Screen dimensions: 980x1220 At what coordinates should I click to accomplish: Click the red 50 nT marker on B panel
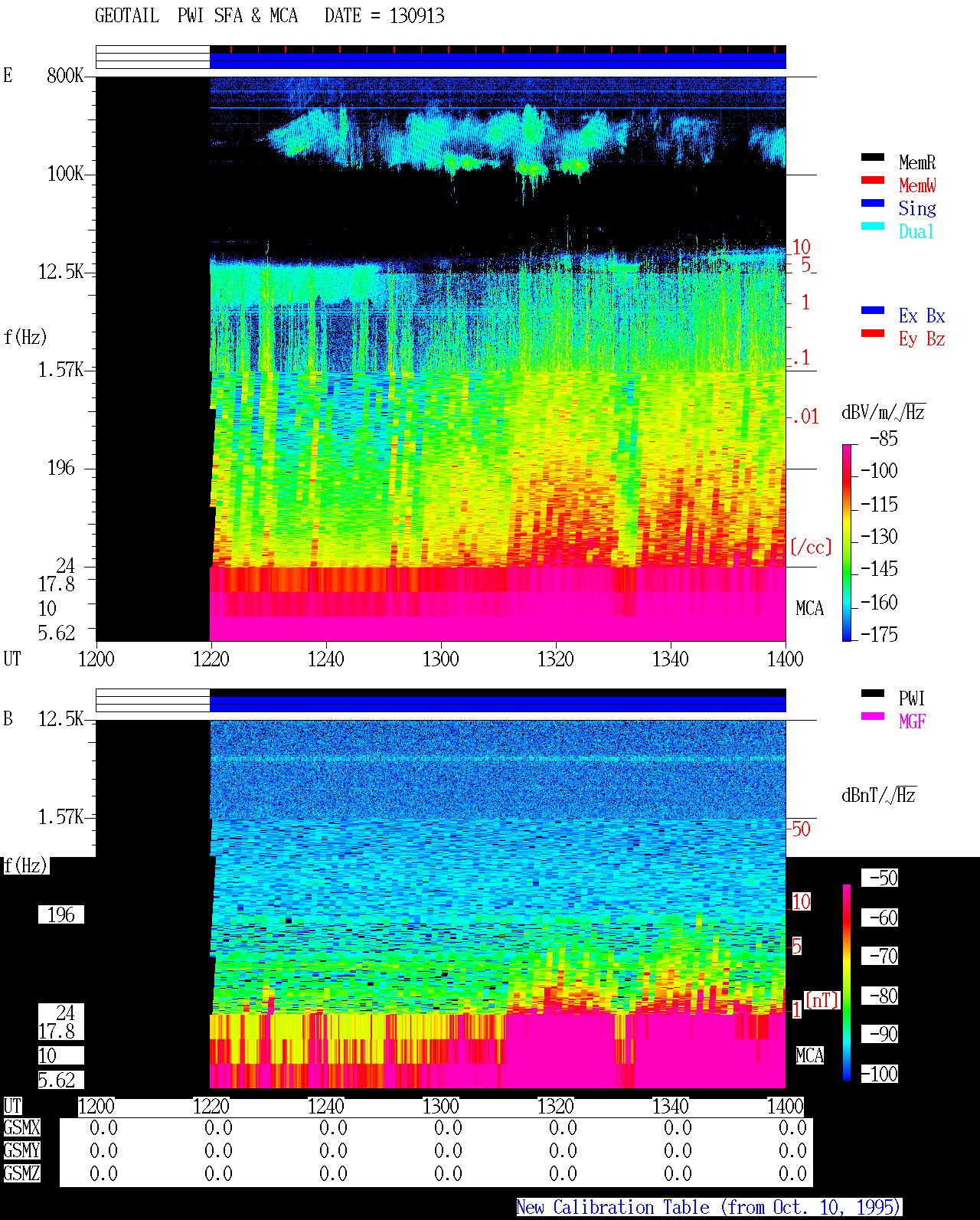coord(801,829)
